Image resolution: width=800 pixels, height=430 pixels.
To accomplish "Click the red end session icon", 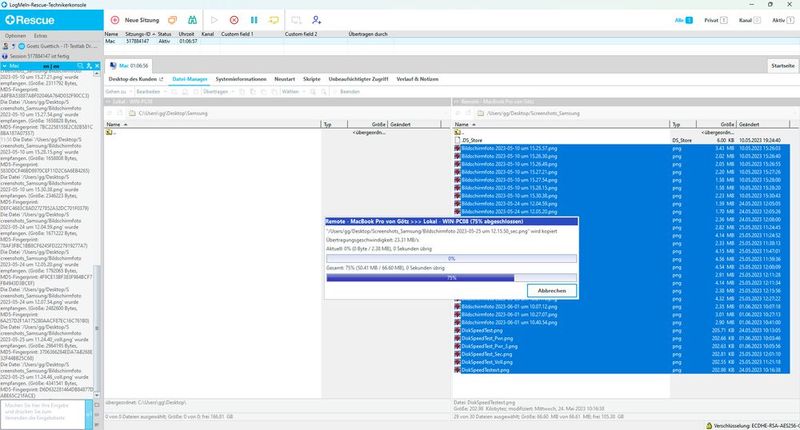I will pos(233,19).
